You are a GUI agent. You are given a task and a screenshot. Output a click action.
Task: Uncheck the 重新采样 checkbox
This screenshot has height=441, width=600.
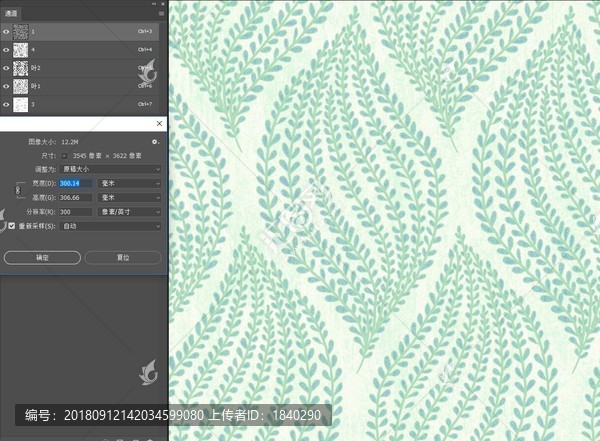[x=11, y=226]
